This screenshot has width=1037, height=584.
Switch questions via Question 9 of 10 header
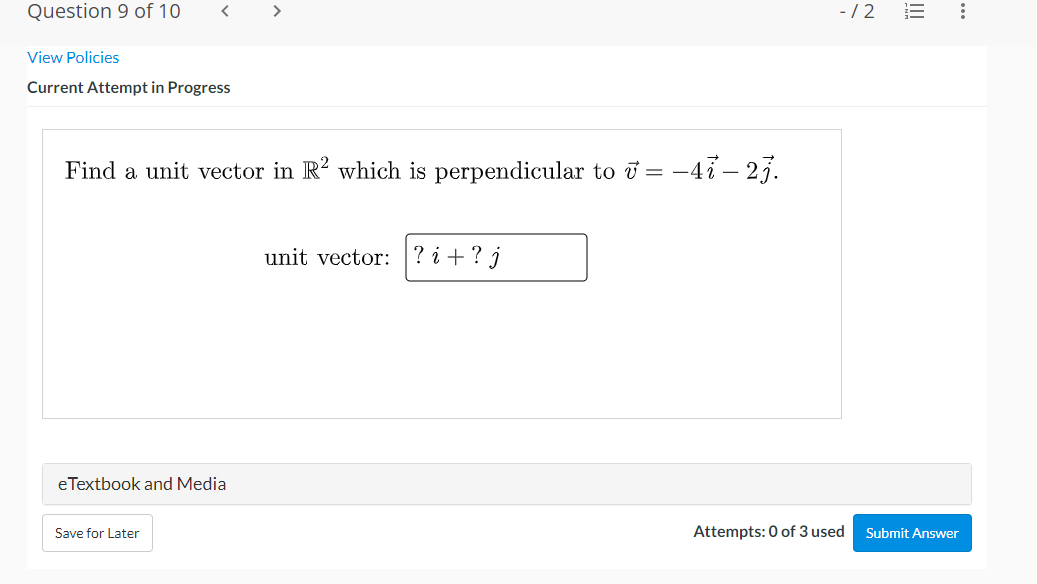(x=103, y=11)
